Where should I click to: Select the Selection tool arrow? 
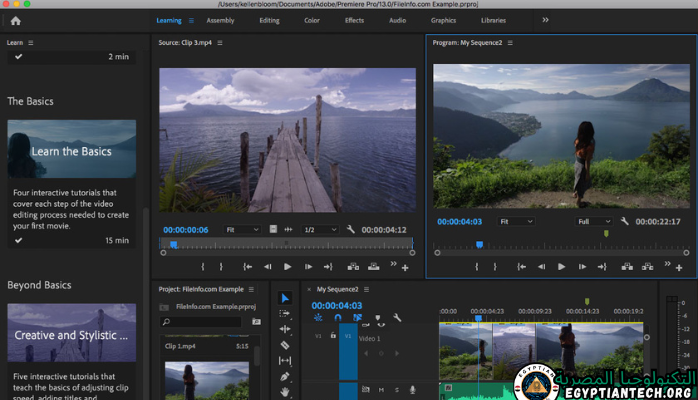click(285, 297)
